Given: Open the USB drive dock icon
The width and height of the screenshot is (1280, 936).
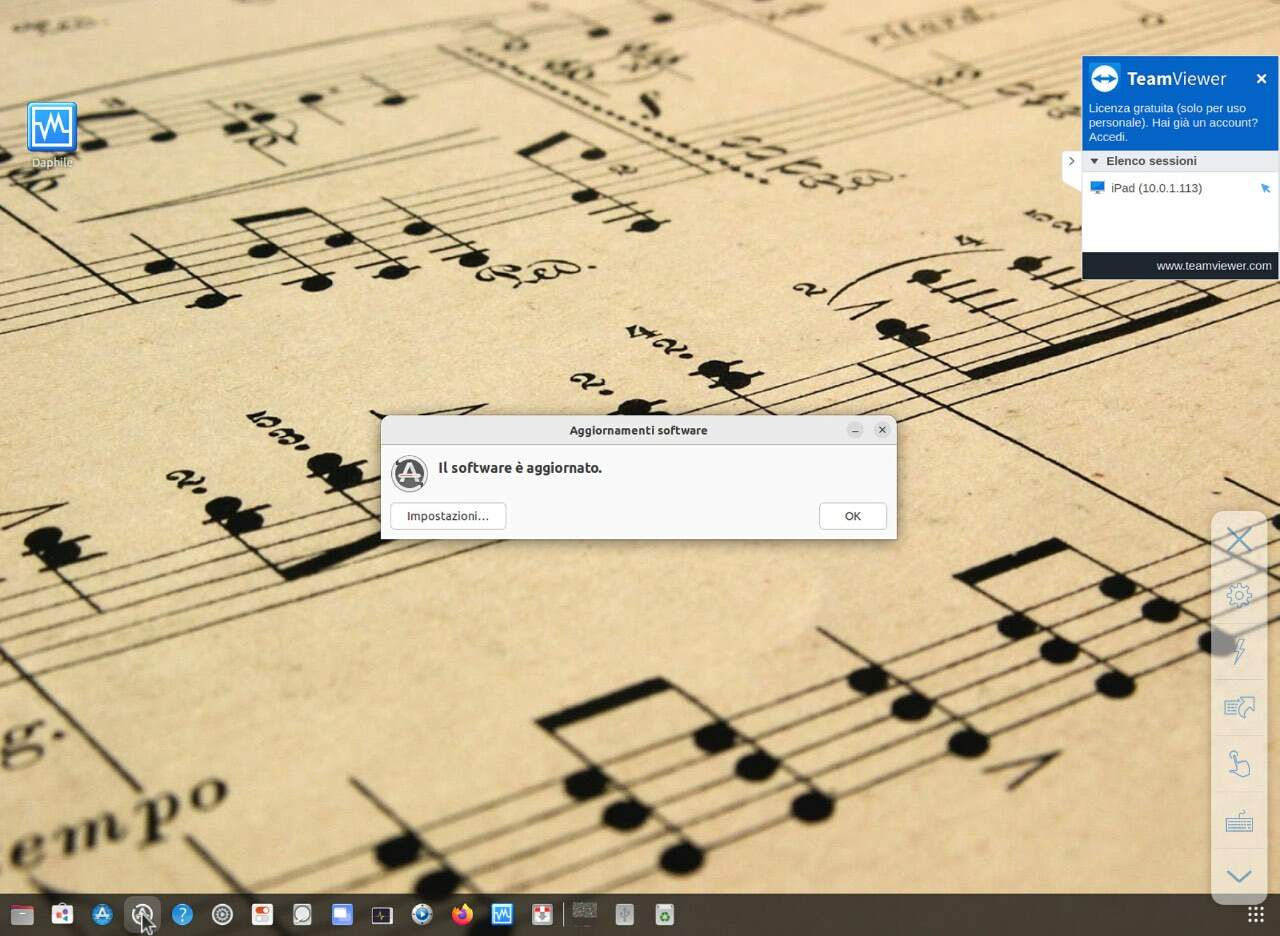Looking at the screenshot, I should pyautogui.click(x=625, y=914).
